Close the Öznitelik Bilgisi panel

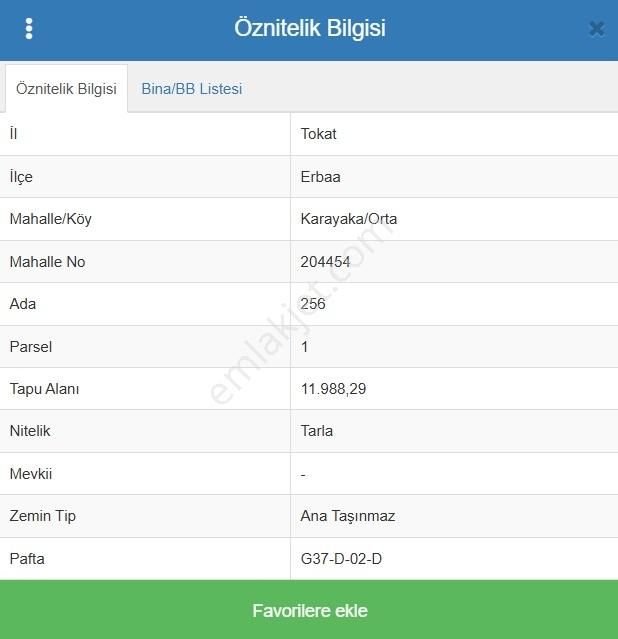[x=596, y=29]
